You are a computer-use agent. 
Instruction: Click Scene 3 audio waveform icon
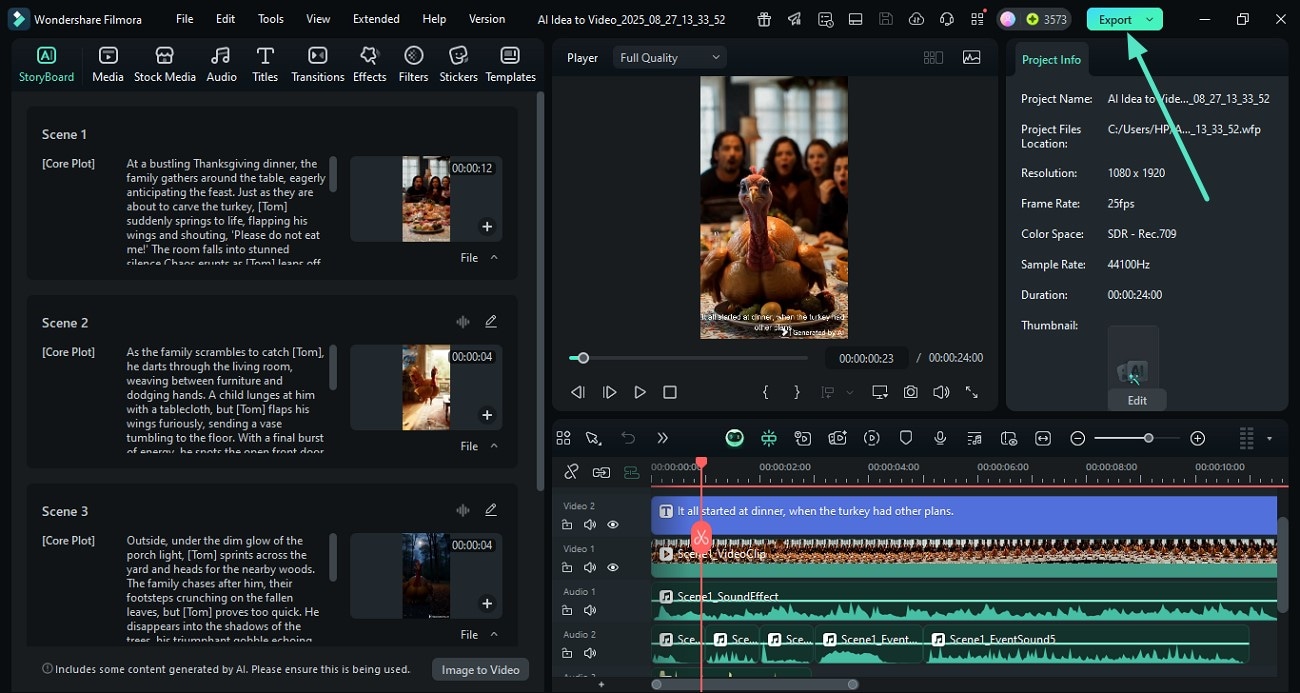462,510
